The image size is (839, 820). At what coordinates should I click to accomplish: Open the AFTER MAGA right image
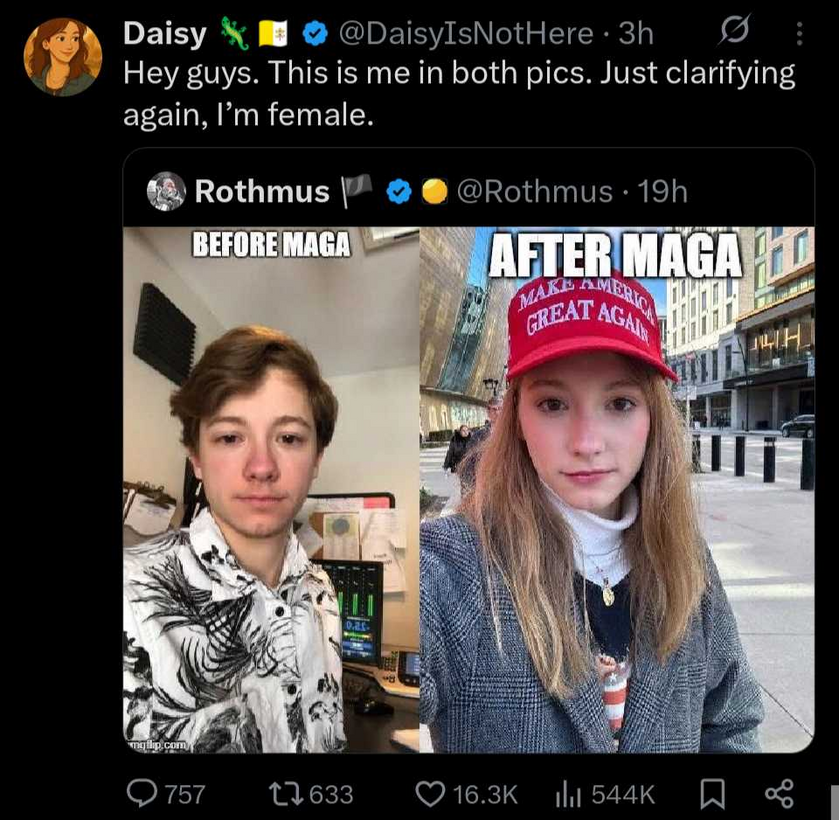(617, 490)
